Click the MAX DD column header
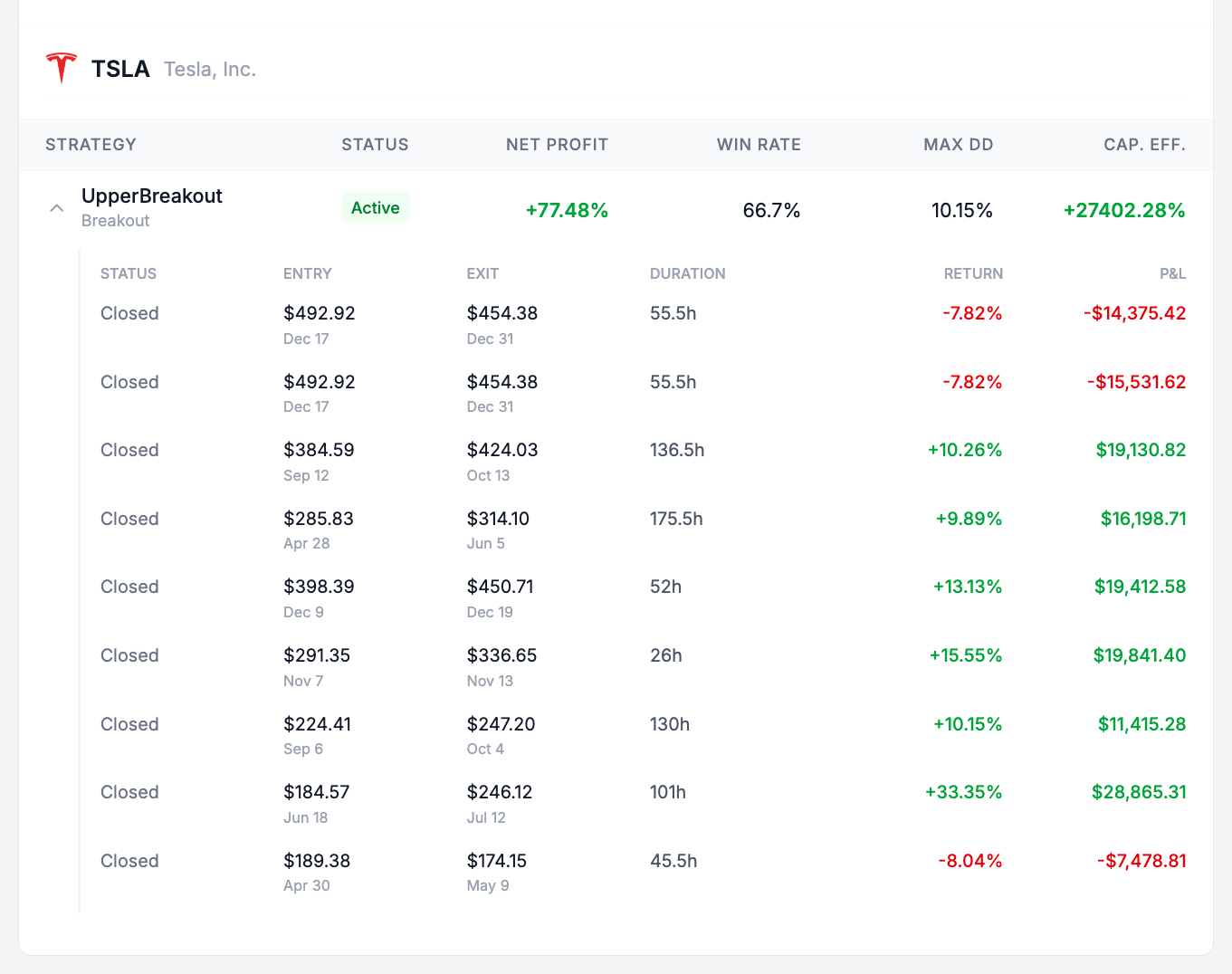Viewport: 1232px width, 974px height. point(958,144)
